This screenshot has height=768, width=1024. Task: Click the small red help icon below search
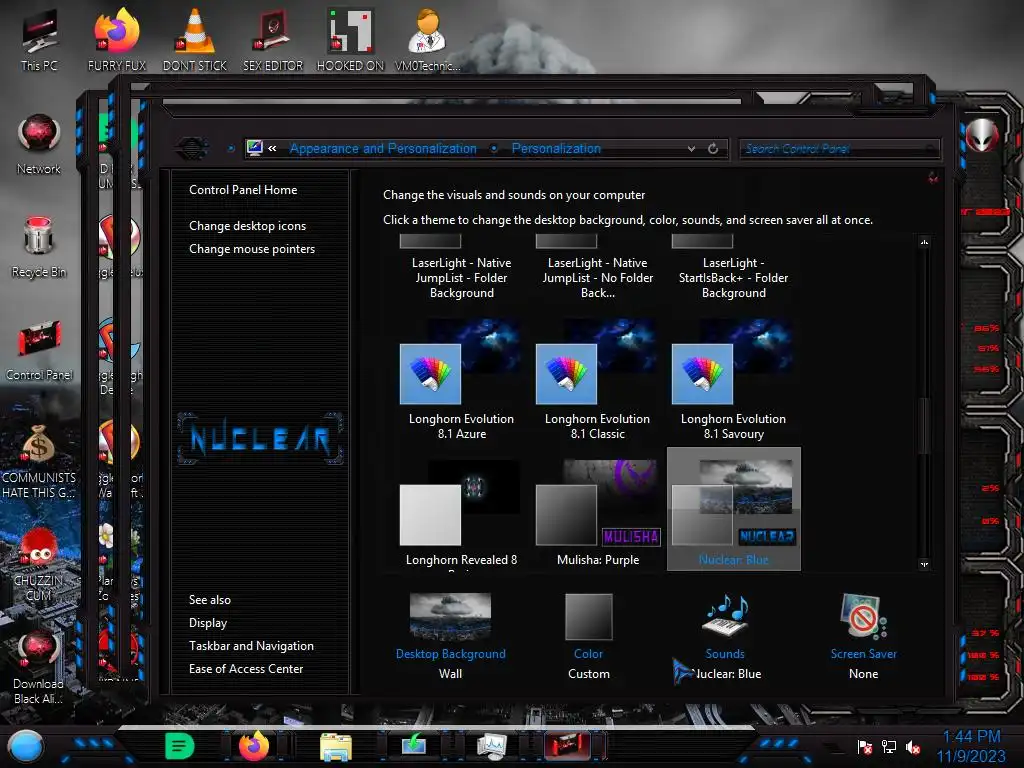933,178
